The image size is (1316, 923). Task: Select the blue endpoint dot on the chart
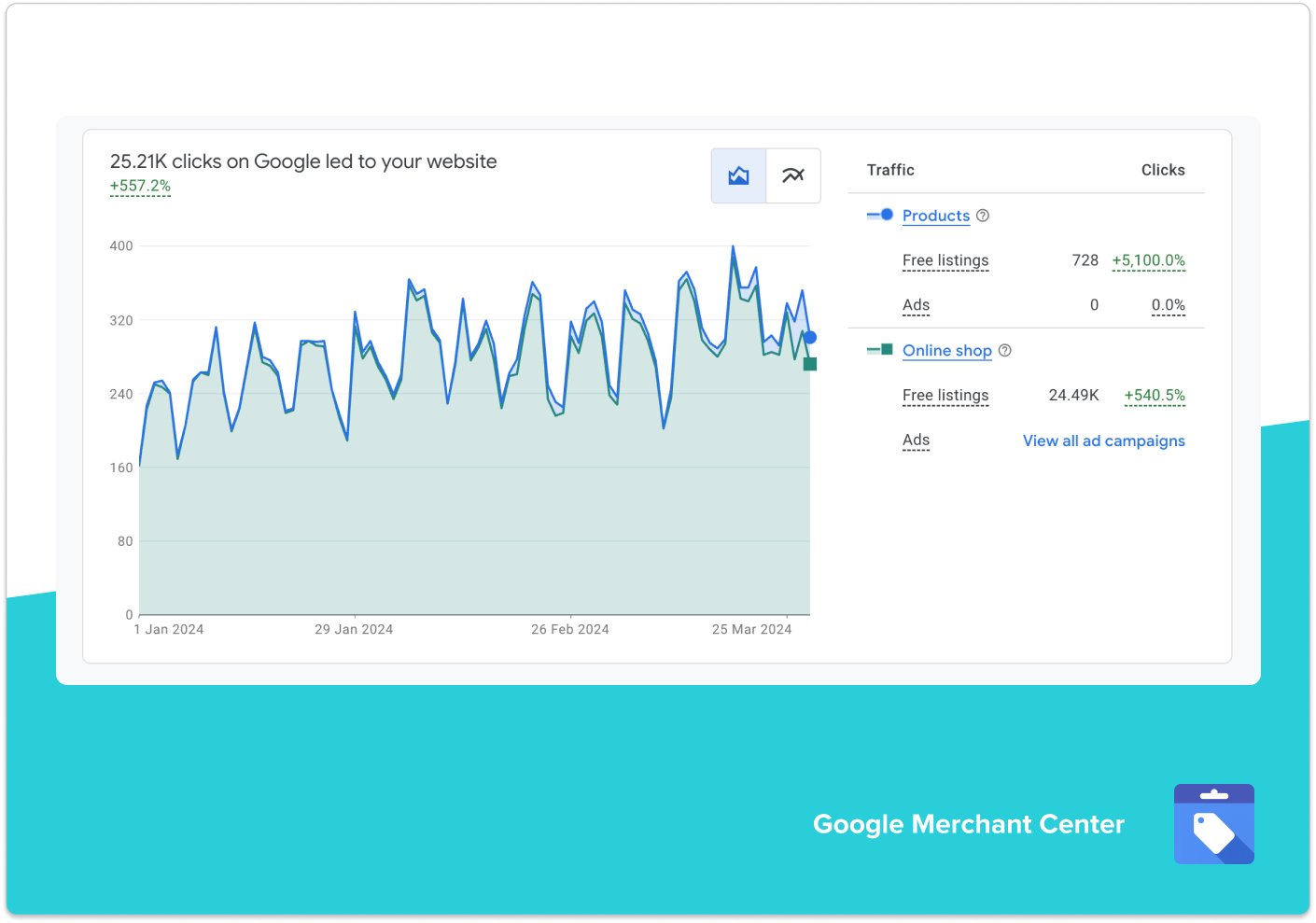808,338
